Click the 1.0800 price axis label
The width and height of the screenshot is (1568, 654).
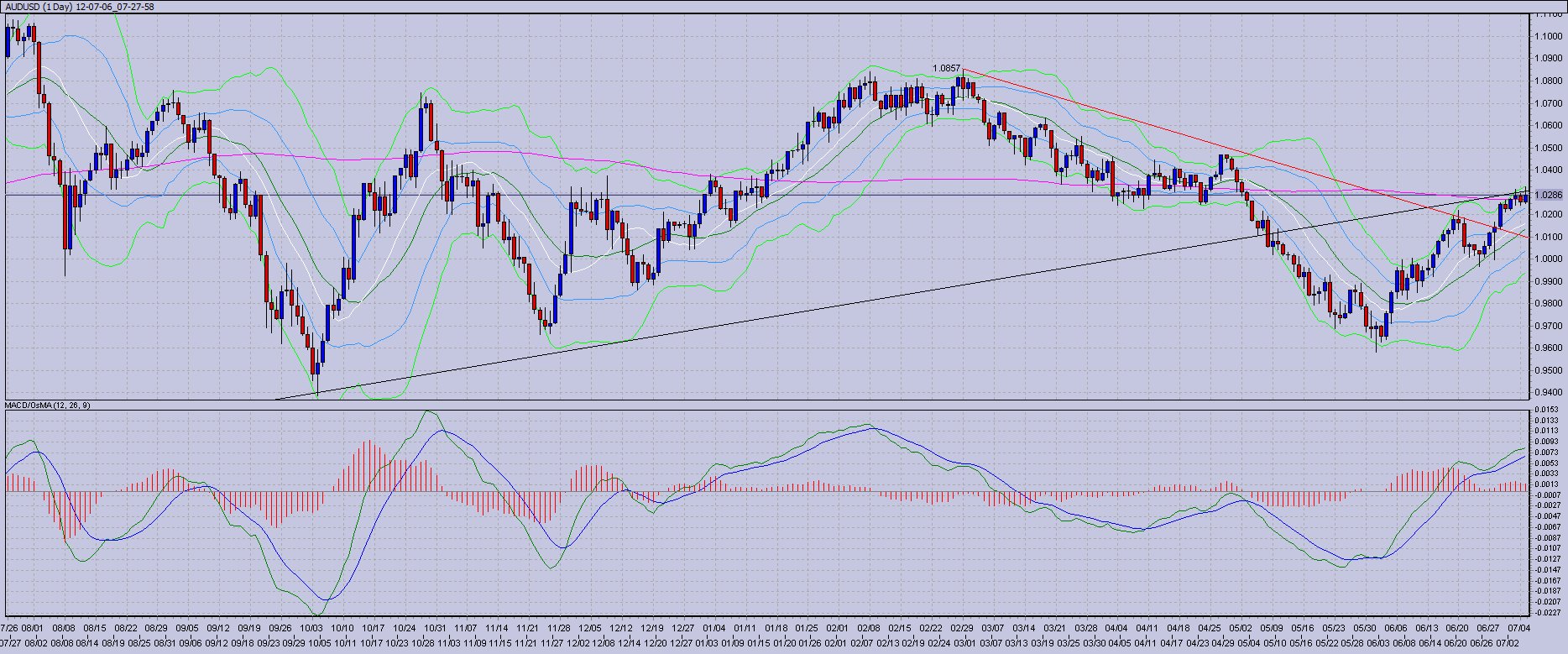[1548, 81]
